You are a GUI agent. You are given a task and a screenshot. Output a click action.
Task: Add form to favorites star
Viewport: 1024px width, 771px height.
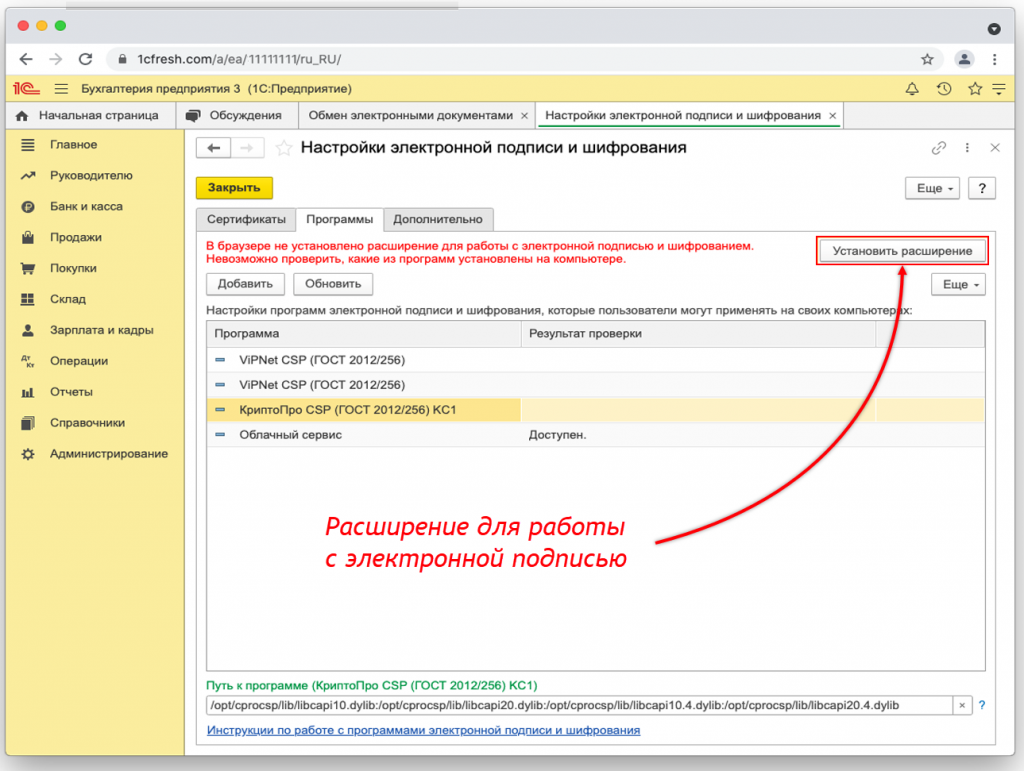(283, 148)
